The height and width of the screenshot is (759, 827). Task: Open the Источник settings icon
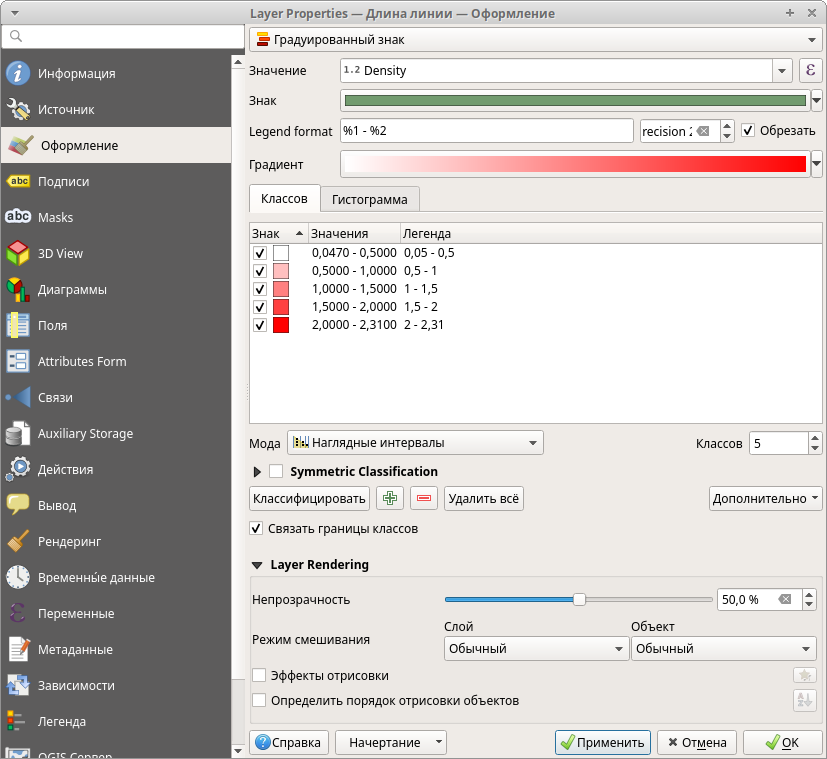[18, 109]
